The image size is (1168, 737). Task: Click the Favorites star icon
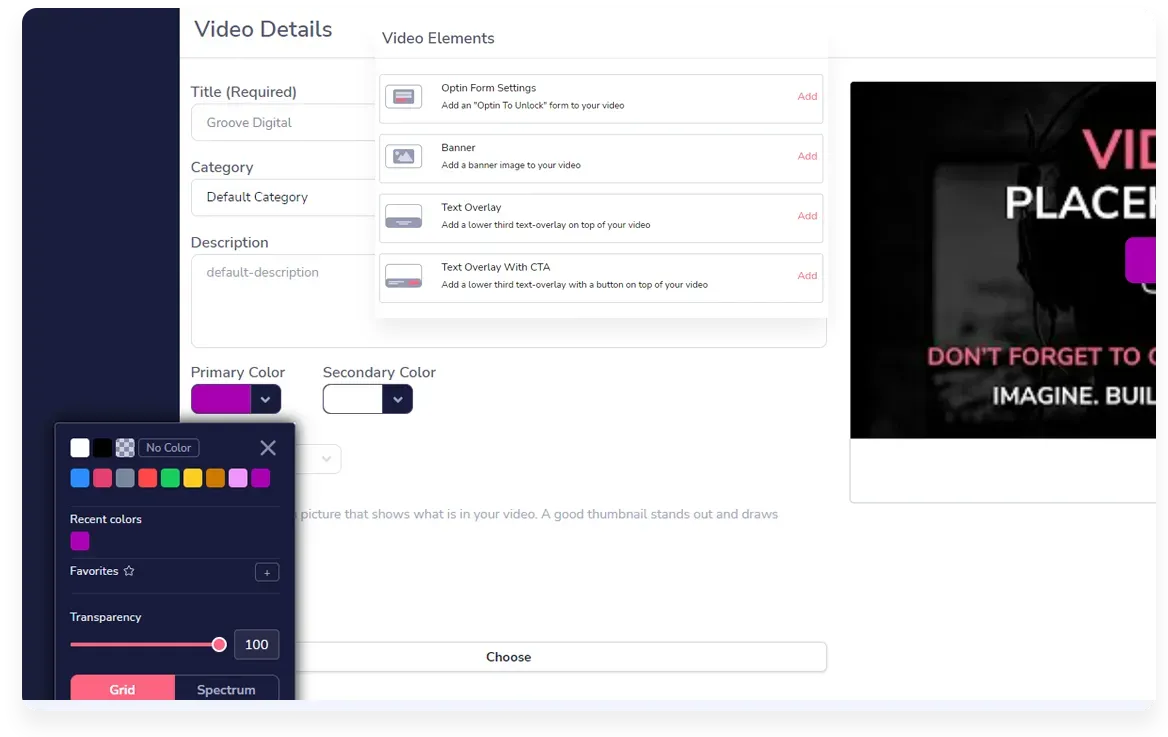pos(129,571)
